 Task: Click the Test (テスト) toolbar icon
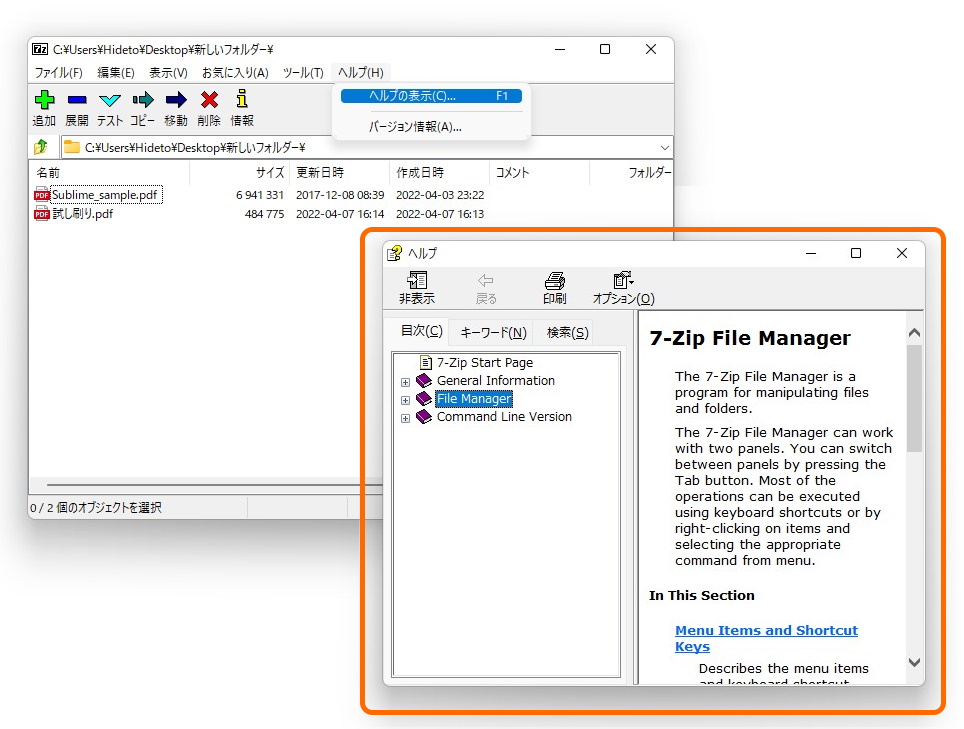coord(110,100)
